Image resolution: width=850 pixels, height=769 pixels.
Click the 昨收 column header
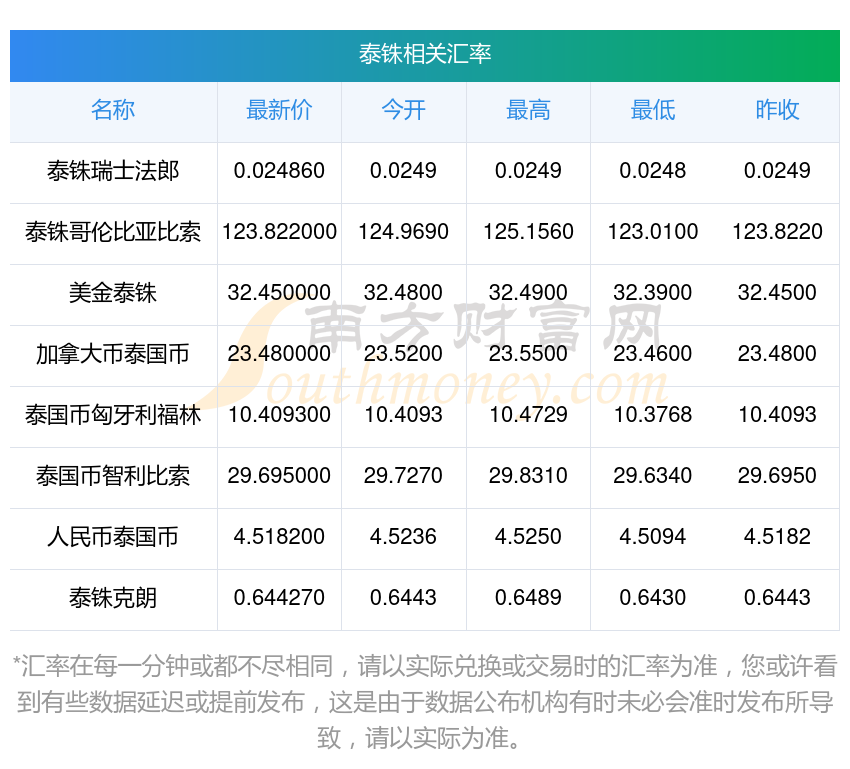(x=777, y=110)
